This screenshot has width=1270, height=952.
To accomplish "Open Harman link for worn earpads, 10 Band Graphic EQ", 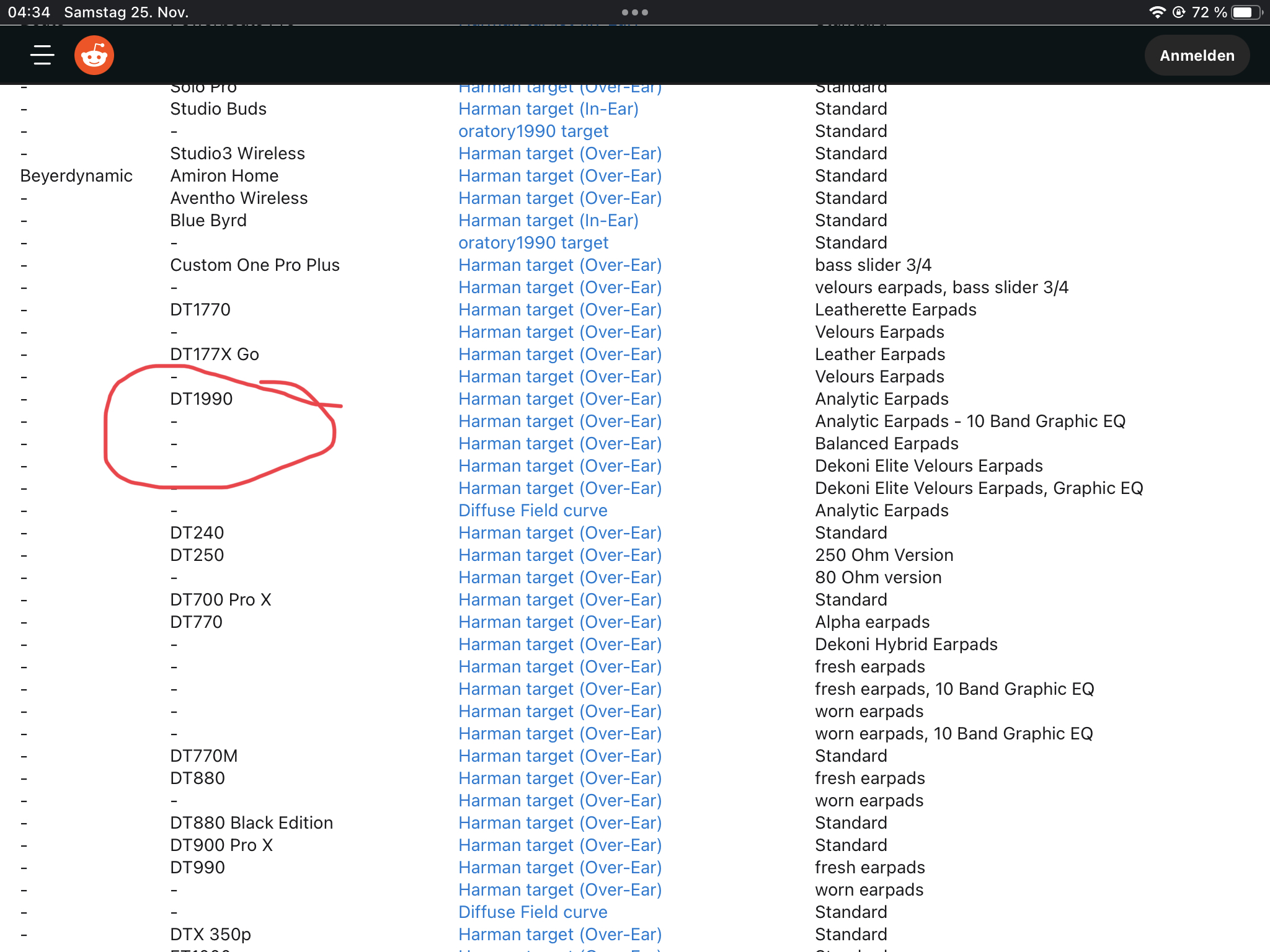I will pos(560,734).
